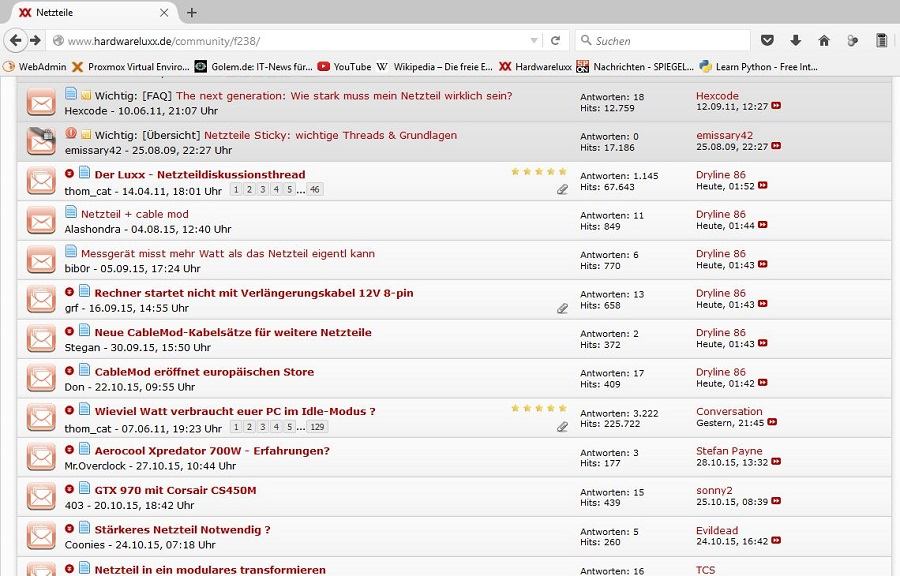Open Wikipedia – Die freie E... bookmark
Image resolution: width=900 pixels, height=576 pixels.
tap(435, 67)
